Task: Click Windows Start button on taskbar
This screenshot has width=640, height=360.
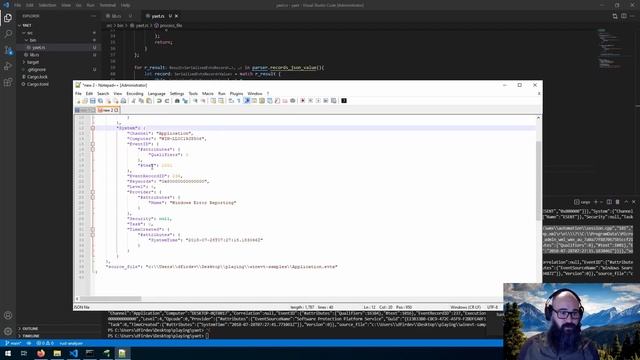Action: (x=8, y=353)
